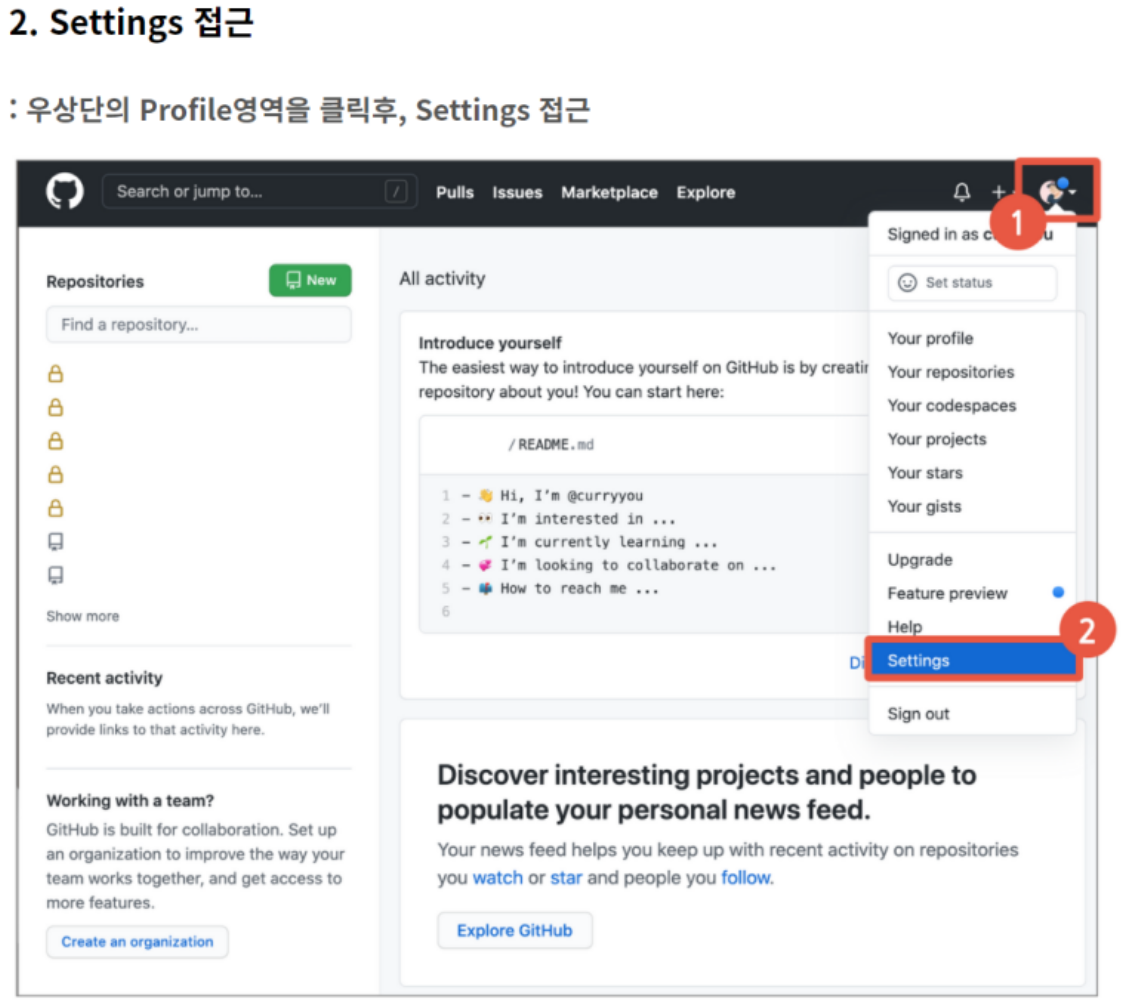This screenshot has width=1128, height=1008.
Task: Go to Pulls in the header
Action: tap(455, 193)
